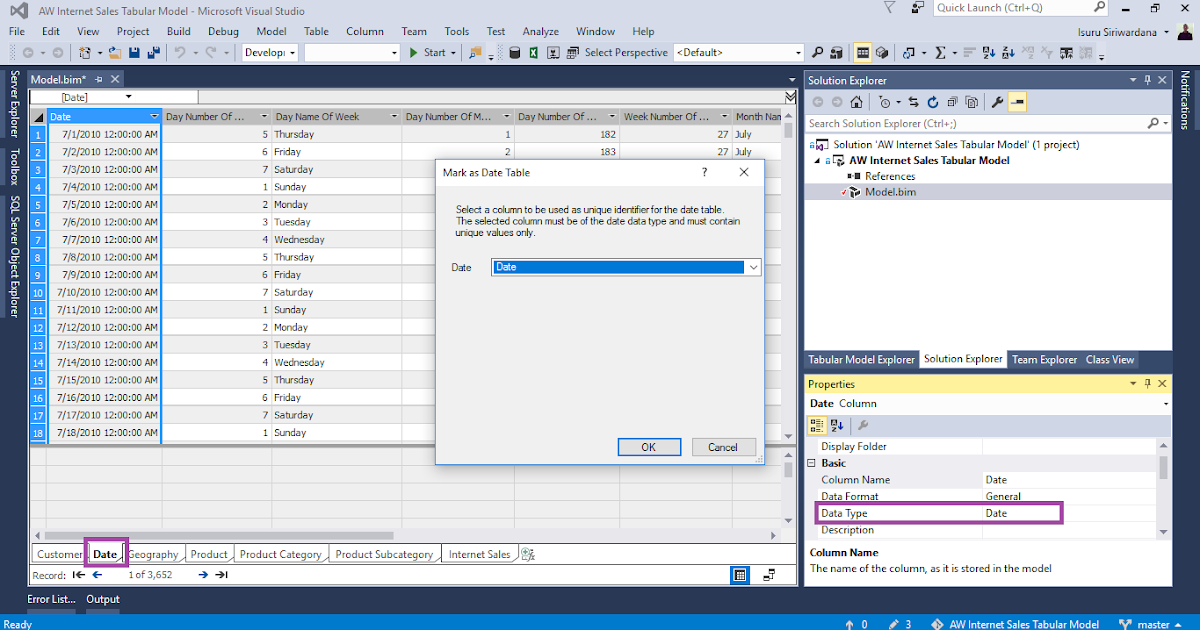The image size is (1200, 630).
Task: Click OK in the Mark as Date Table dialog
Action: click(x=649, y=447)
